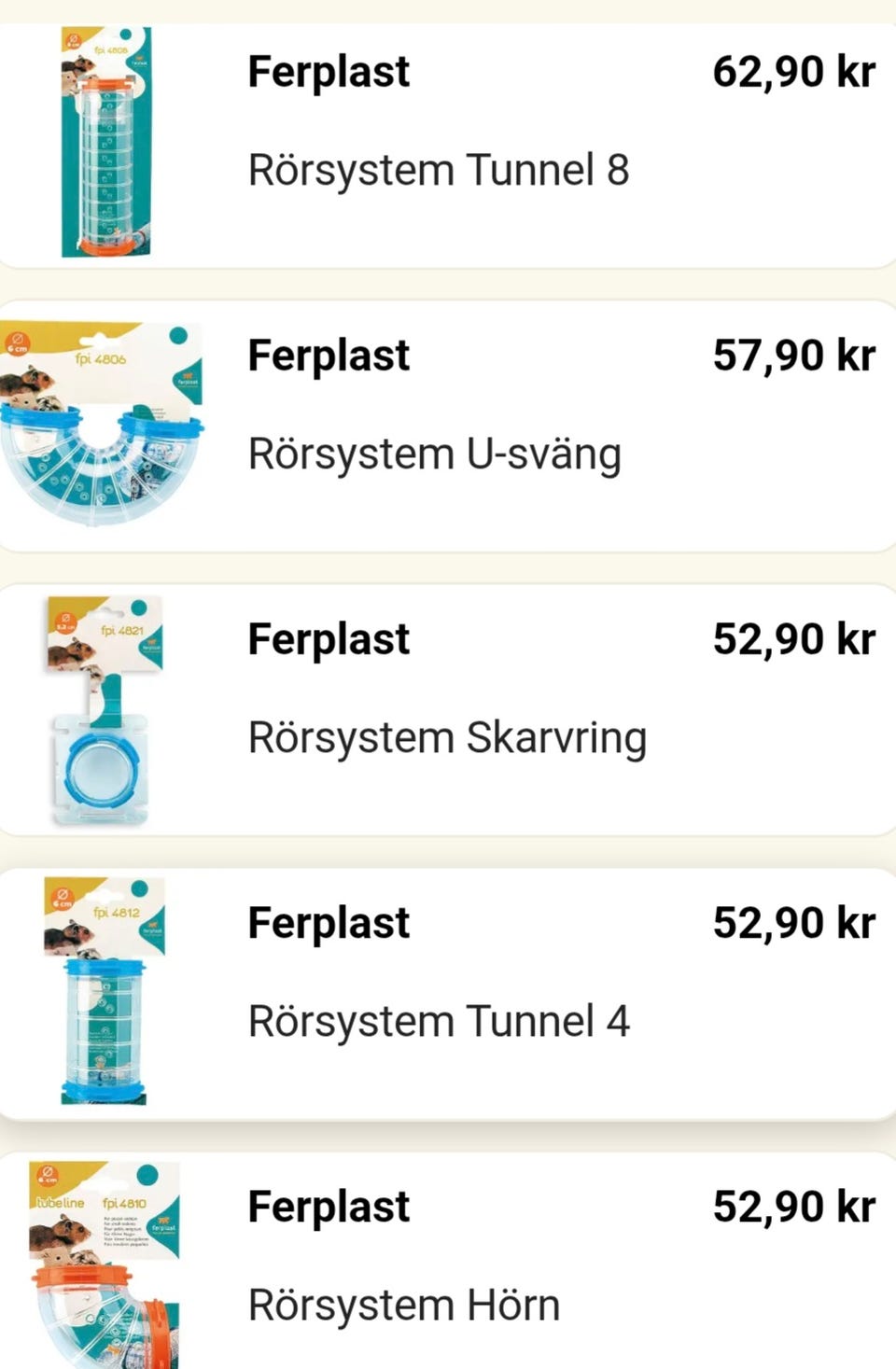
Task: Click the Ferplast brand above Hörn
Action: tap(329, 1208)
